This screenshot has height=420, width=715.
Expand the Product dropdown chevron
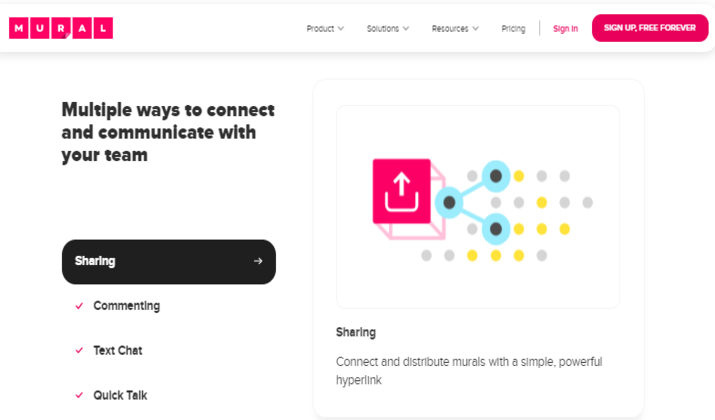click(x=341, y=29)
